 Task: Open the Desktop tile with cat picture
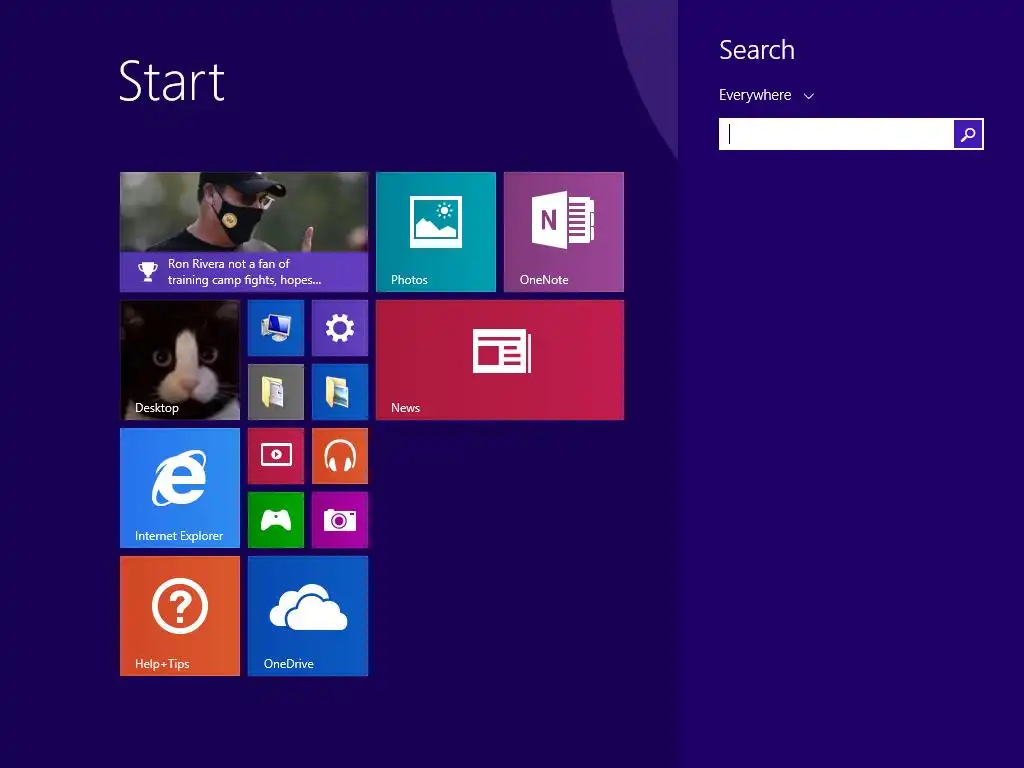pos(180,360)
